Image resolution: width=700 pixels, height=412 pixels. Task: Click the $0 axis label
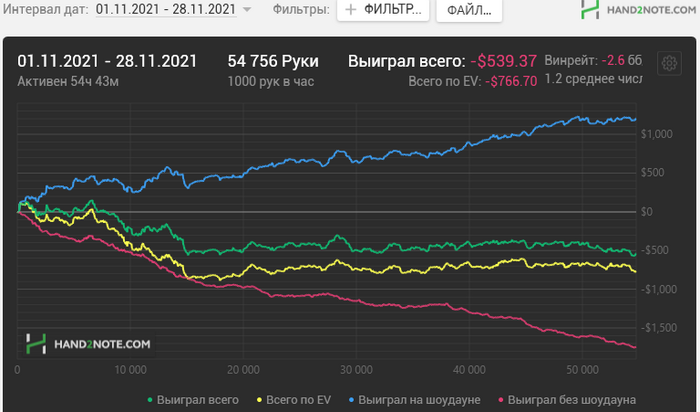coord(646,212)
